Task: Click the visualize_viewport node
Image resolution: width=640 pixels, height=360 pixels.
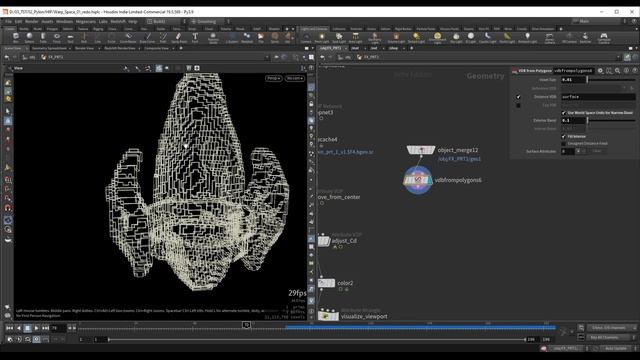Action: (x=328, y=316)
